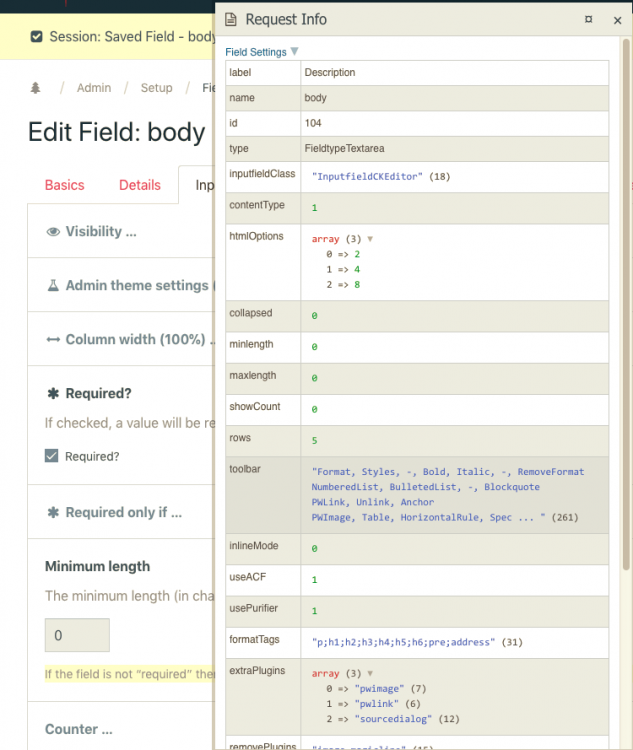633x750 pixels.
Task: Click the eye icon beside Visibility
Action: (53, 231)
